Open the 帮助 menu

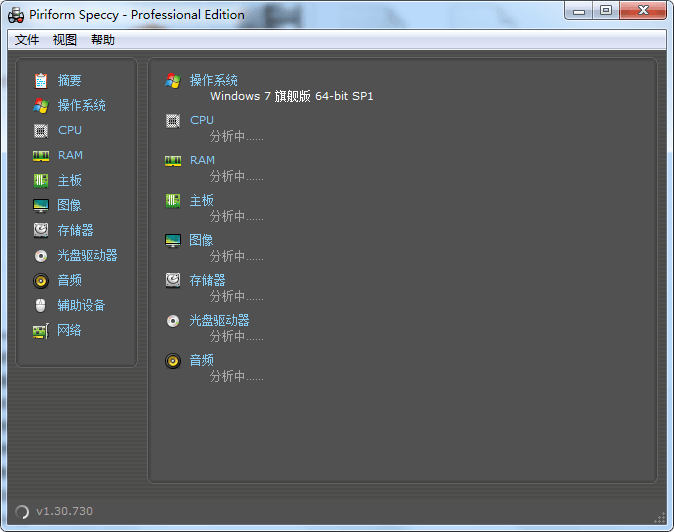coord(103,40)
